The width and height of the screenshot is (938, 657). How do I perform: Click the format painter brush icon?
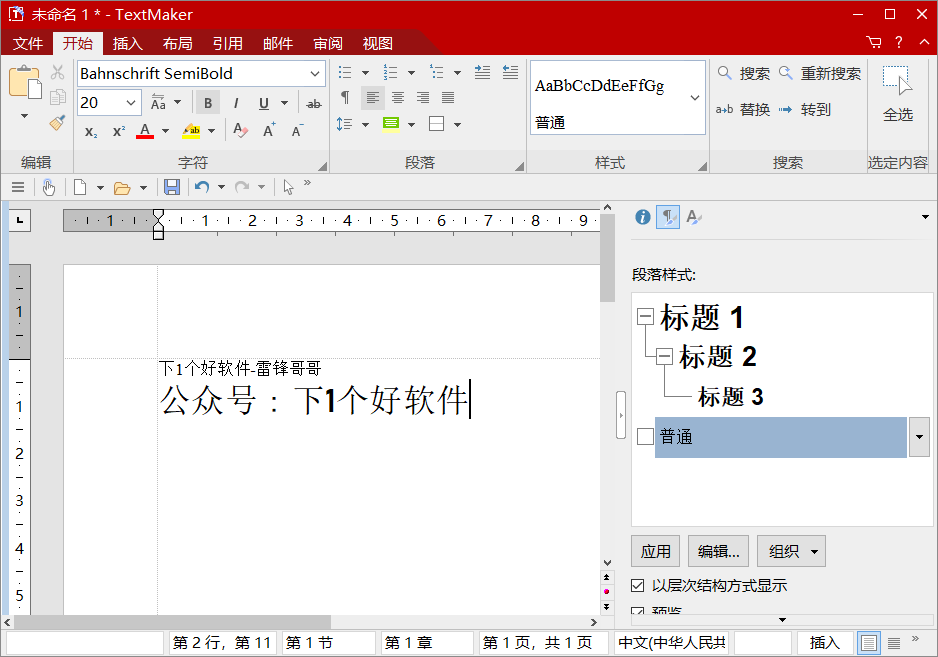pos(57,122)
